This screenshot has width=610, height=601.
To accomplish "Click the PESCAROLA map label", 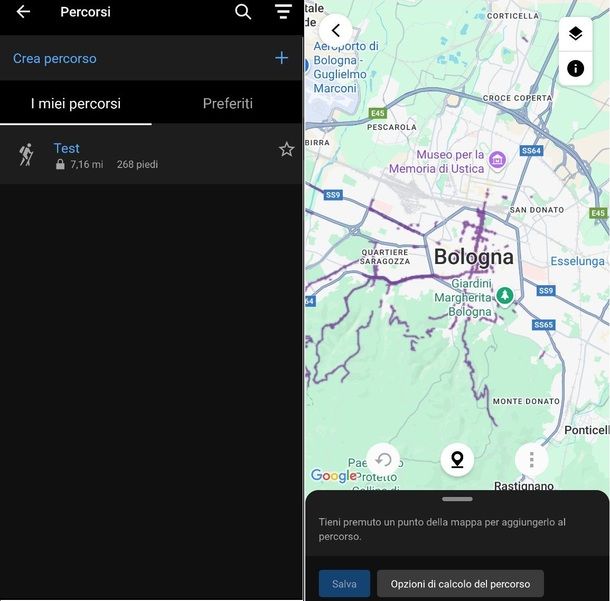I will click(392, 127).
